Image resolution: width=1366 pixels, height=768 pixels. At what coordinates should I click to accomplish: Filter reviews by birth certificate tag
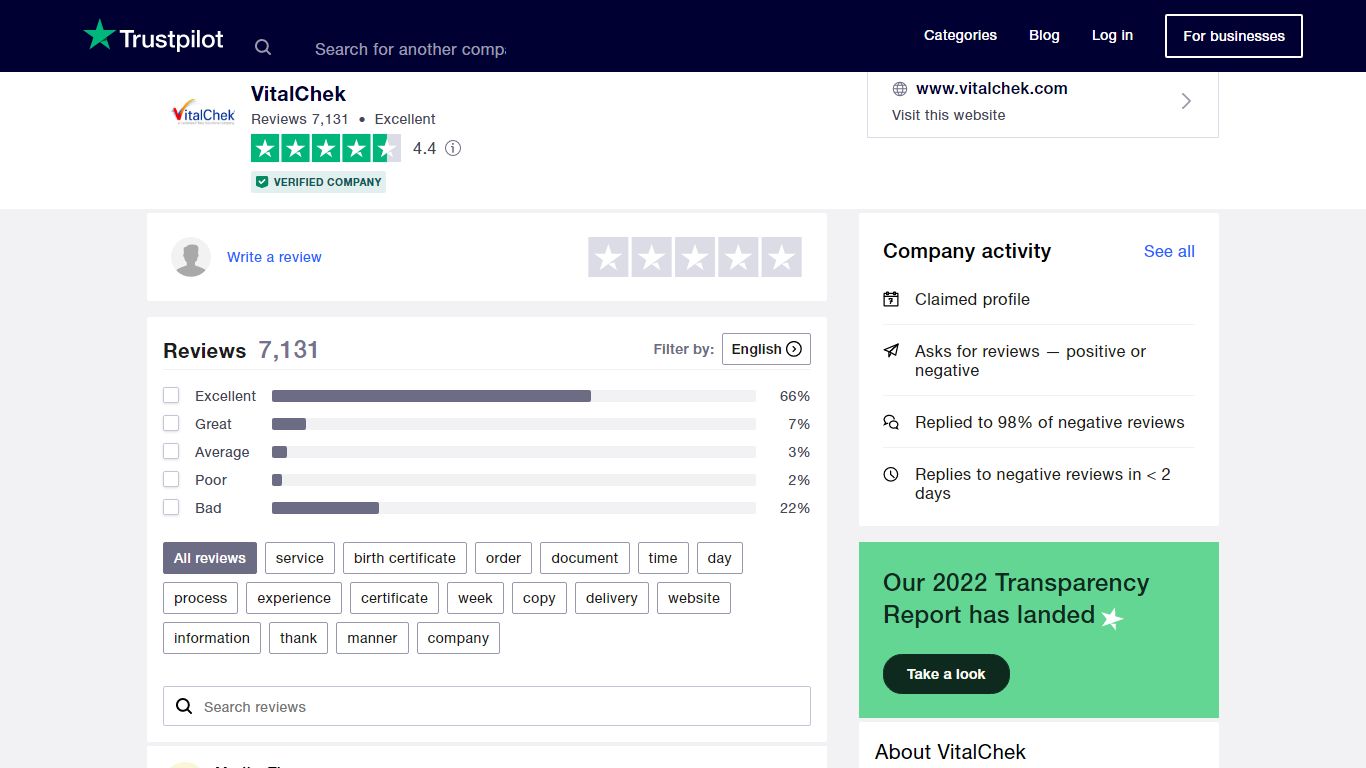(405, 558)
